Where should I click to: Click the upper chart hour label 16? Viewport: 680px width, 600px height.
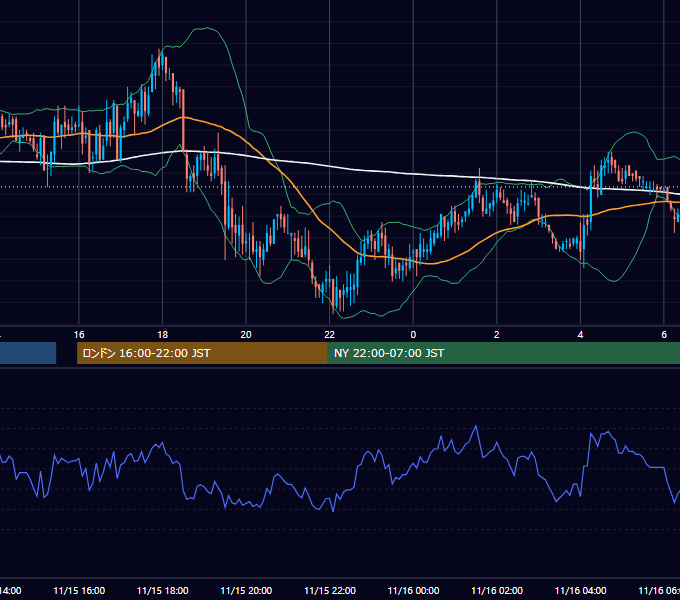click(79, 335)
